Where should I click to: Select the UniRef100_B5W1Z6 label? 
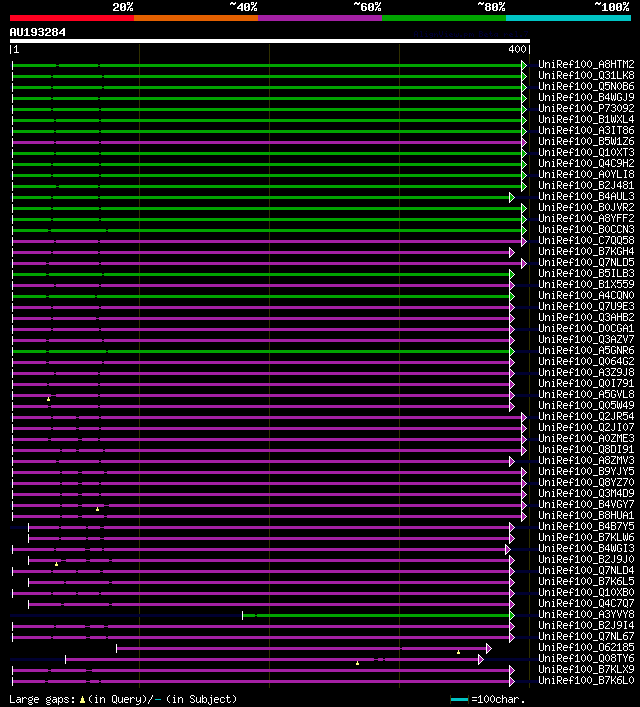tap(586, 141)
